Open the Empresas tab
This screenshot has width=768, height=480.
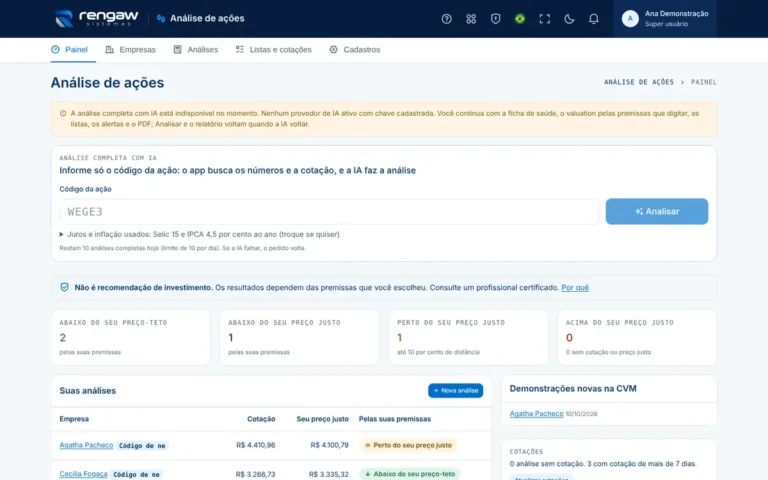tap(130, 49)
